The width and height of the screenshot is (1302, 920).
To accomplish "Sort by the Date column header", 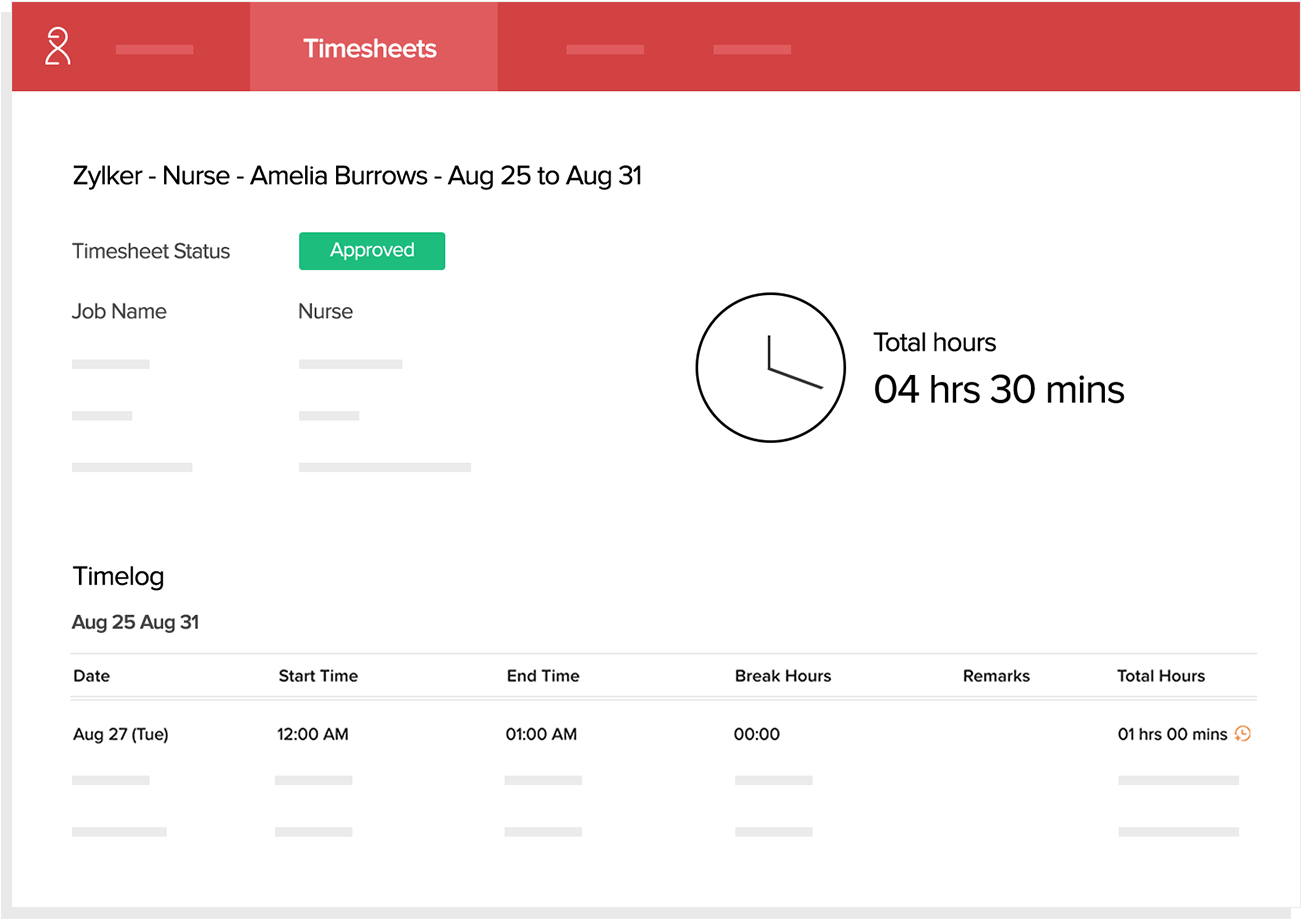I will [x=91, y=676].
